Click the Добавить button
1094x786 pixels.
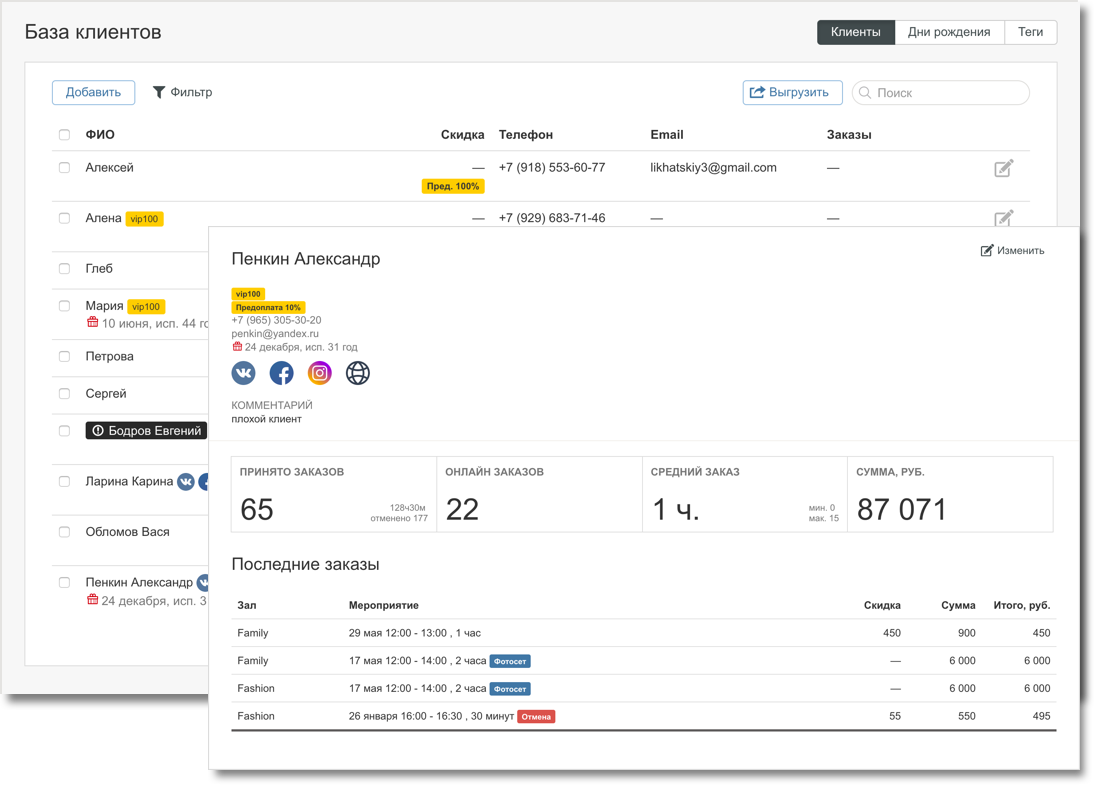93,92
